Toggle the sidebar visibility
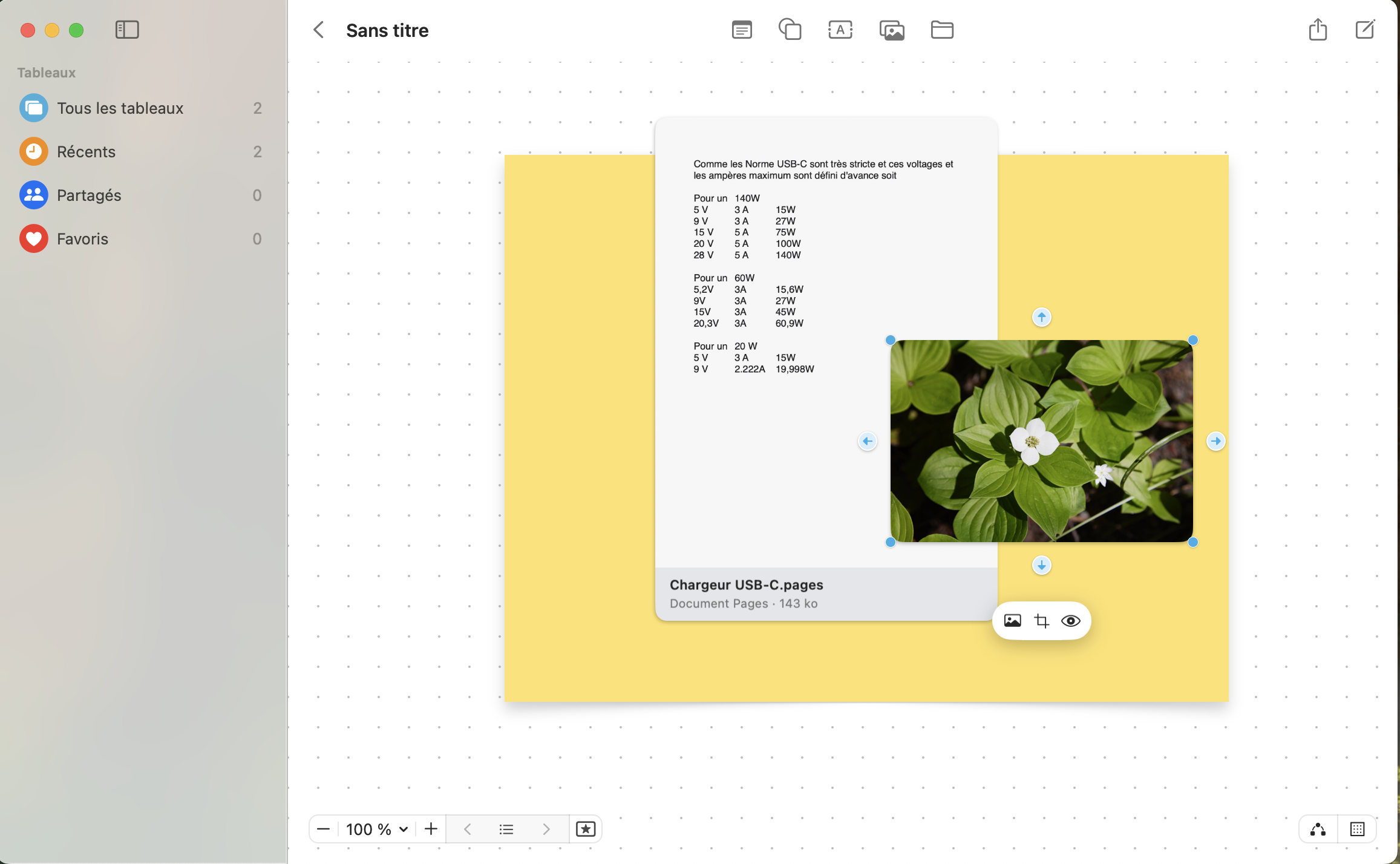Screen dimensions: 1400x864 [x=127, y=30]
